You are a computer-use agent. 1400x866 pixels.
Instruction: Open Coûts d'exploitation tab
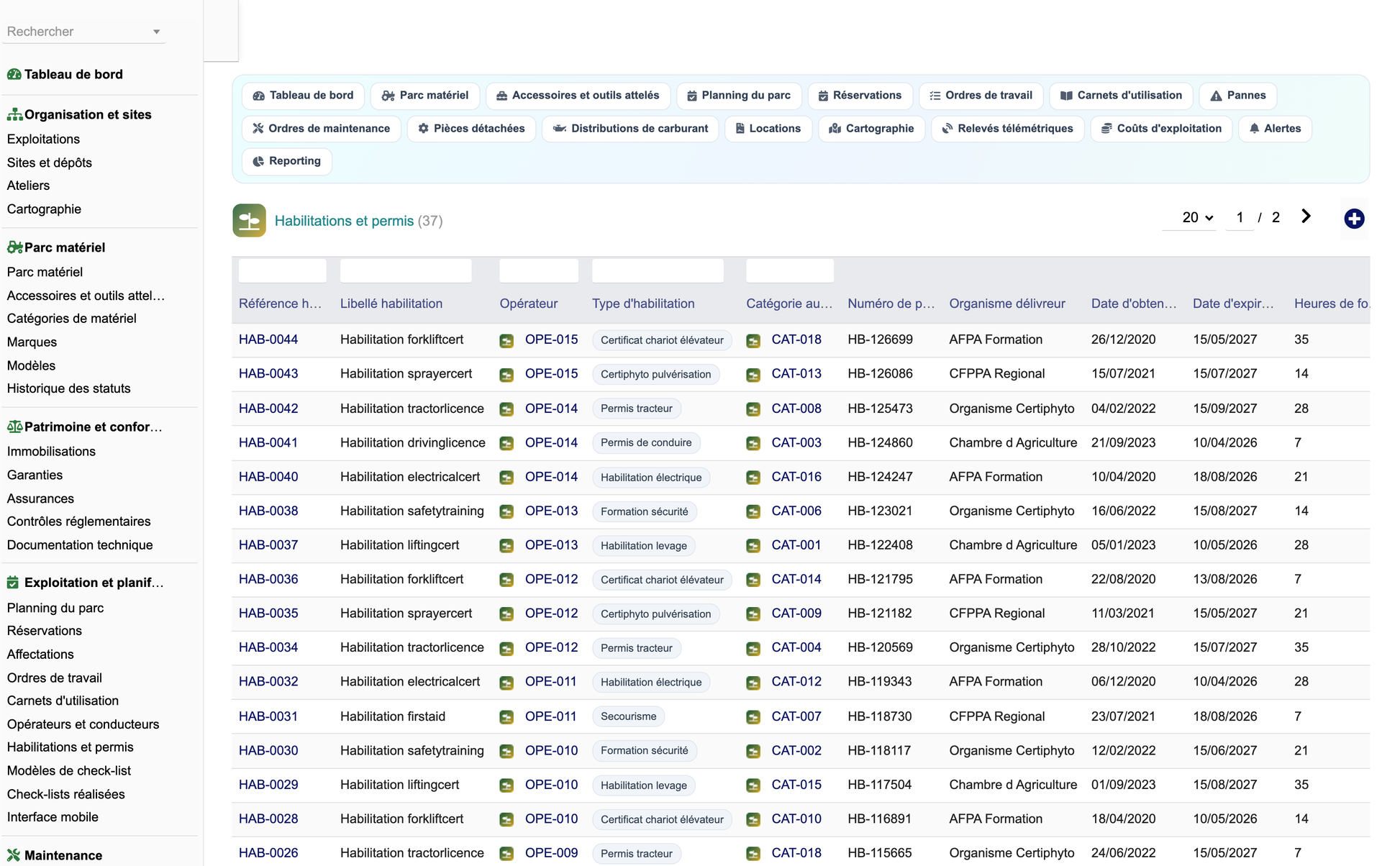1161,129
